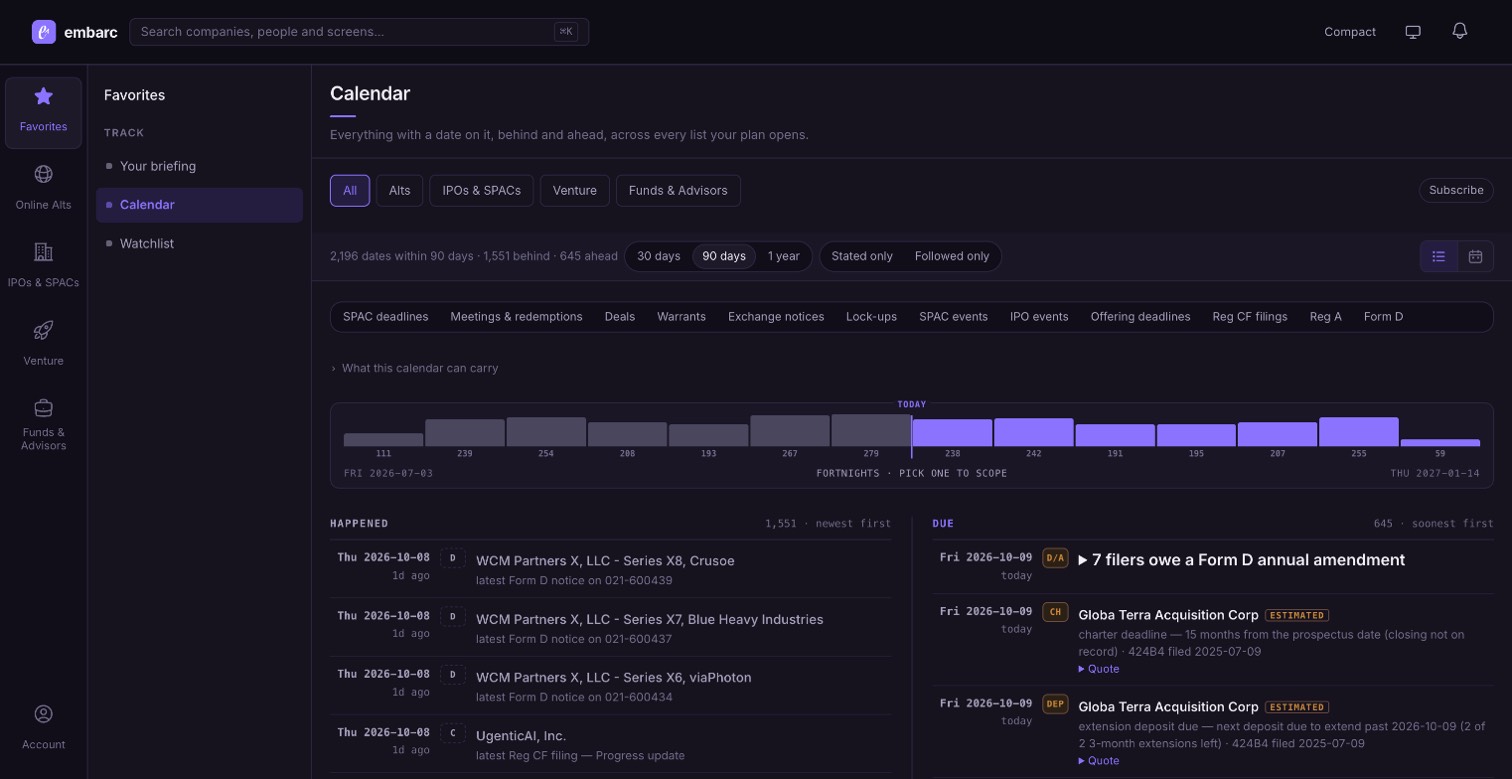1512x779 pixels.
Task: Click the monitor display icon in header
Action: (x=1413, y=32)
